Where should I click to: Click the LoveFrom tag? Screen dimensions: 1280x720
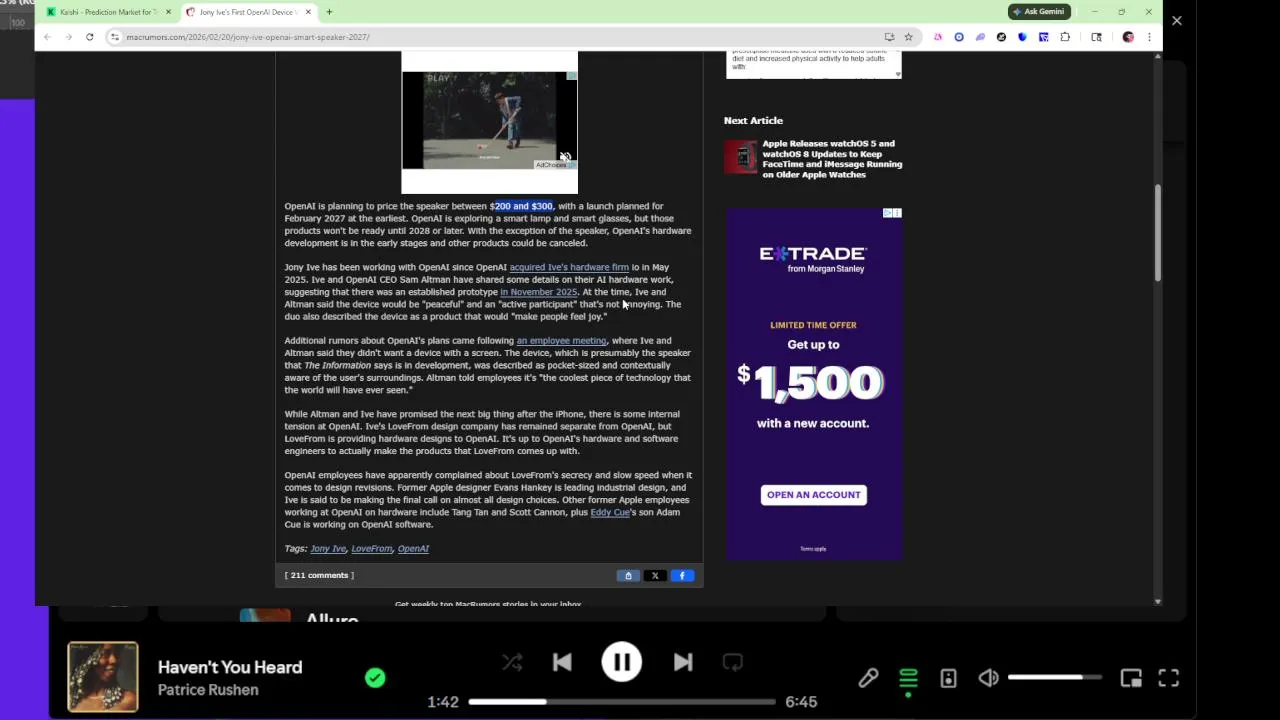371,549
